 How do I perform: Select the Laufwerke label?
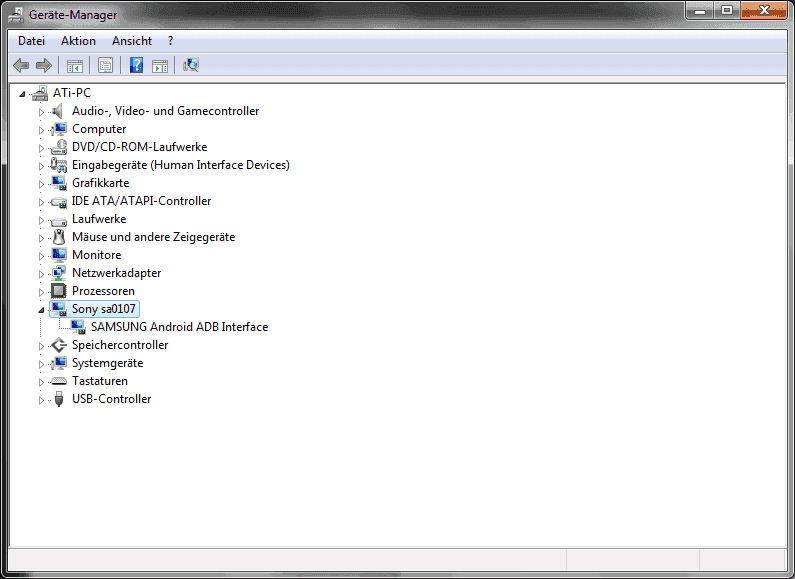(99, 219)
